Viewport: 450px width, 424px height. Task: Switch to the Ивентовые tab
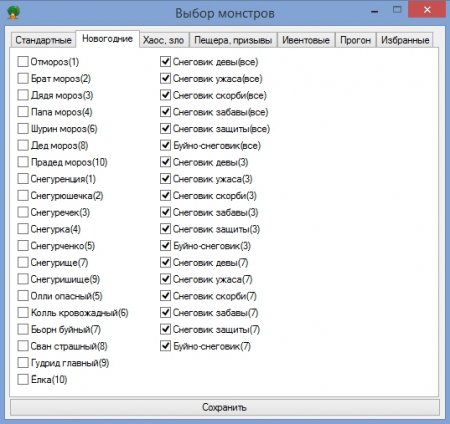click(306, 40)
